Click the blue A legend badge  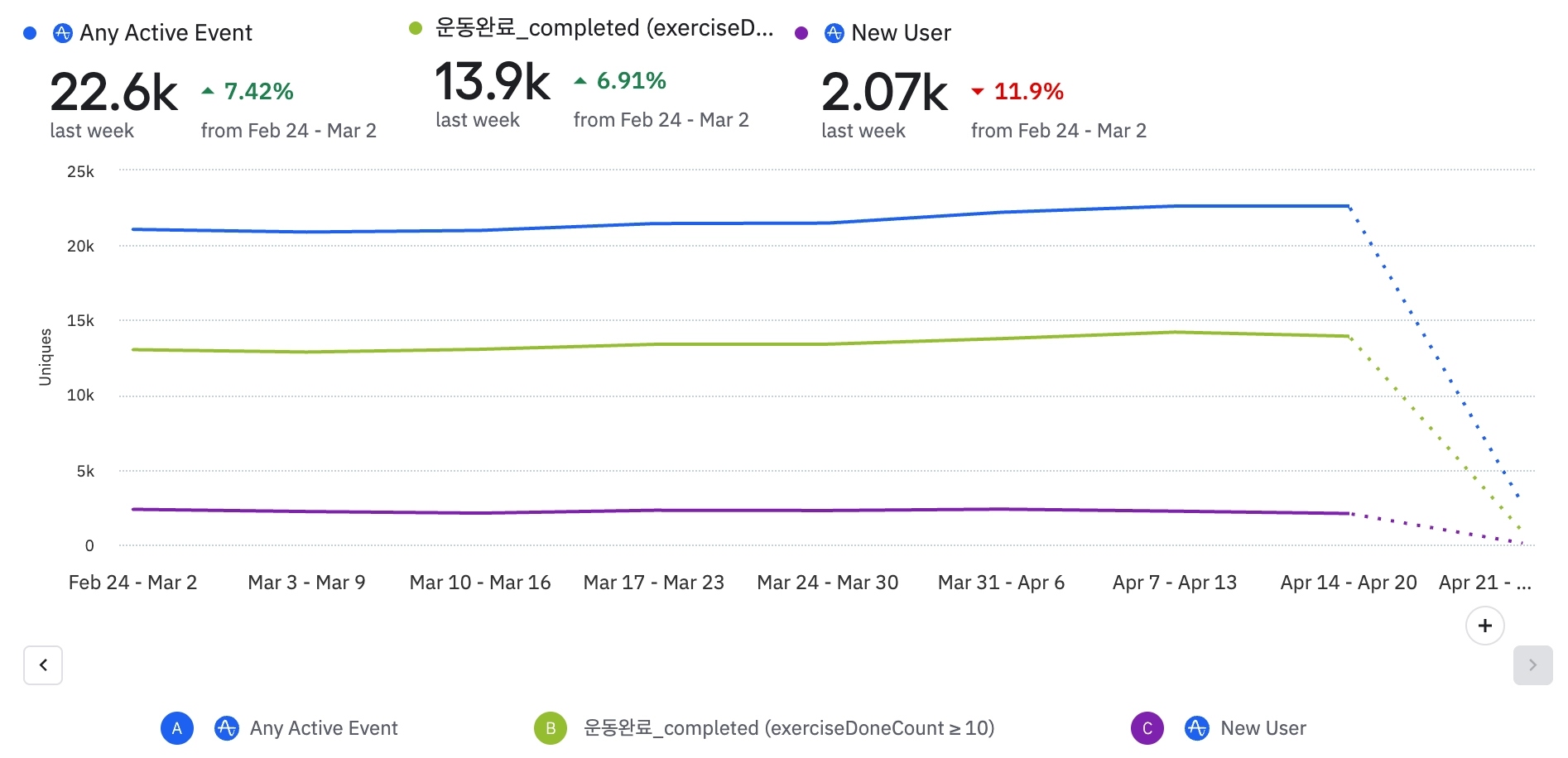coord(177,728)
